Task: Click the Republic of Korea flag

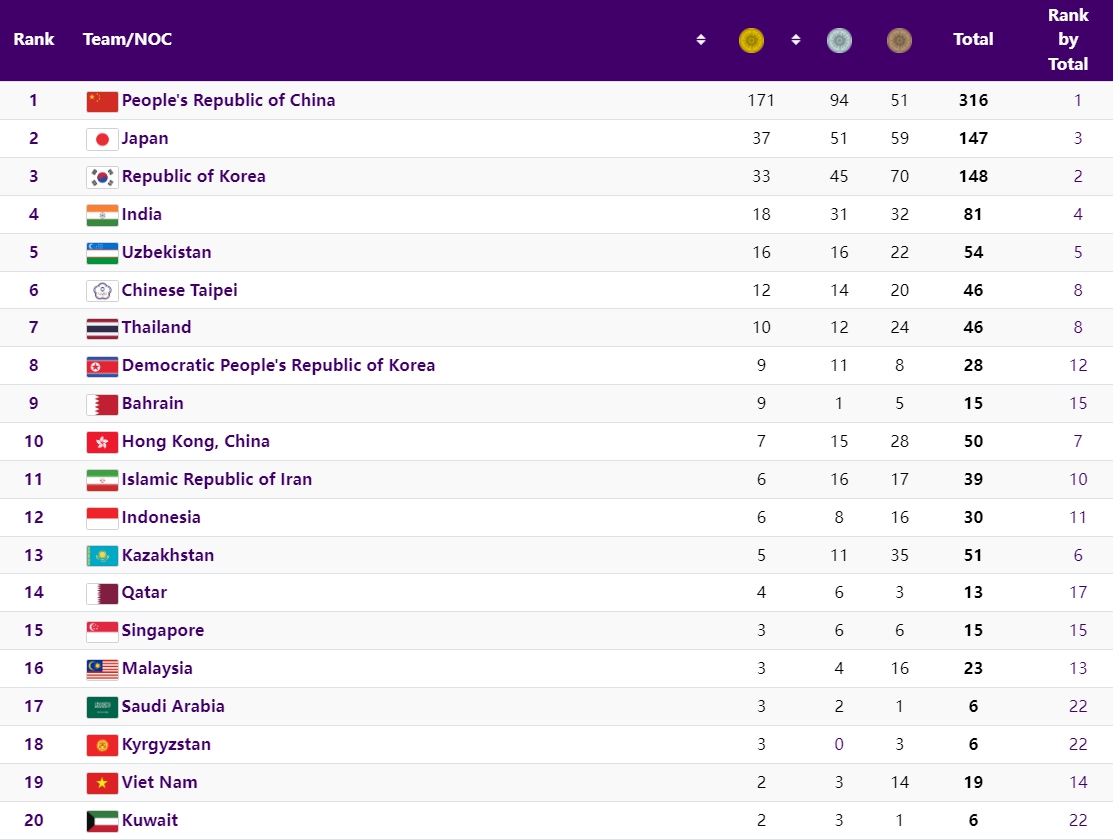Action: tap(102, 178)
